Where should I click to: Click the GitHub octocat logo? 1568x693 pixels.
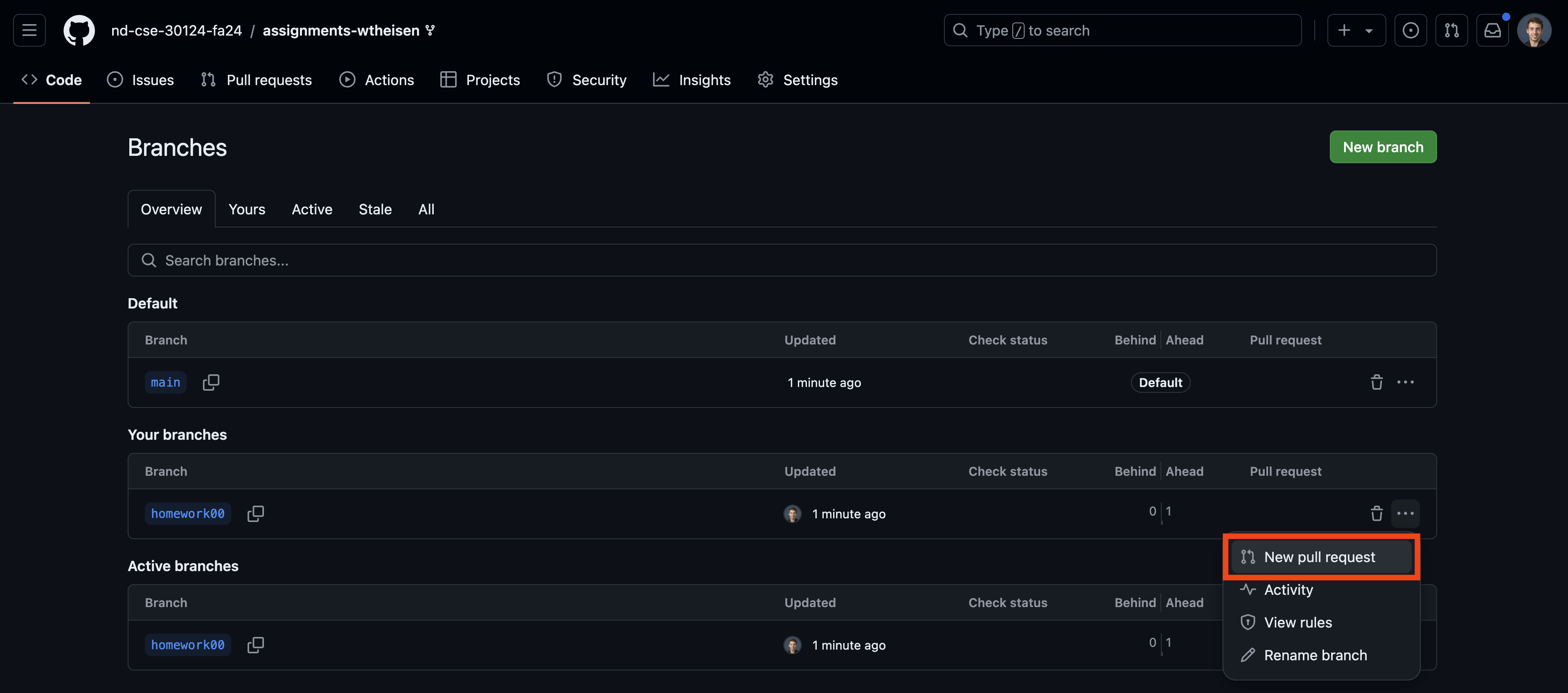point(79,30)
